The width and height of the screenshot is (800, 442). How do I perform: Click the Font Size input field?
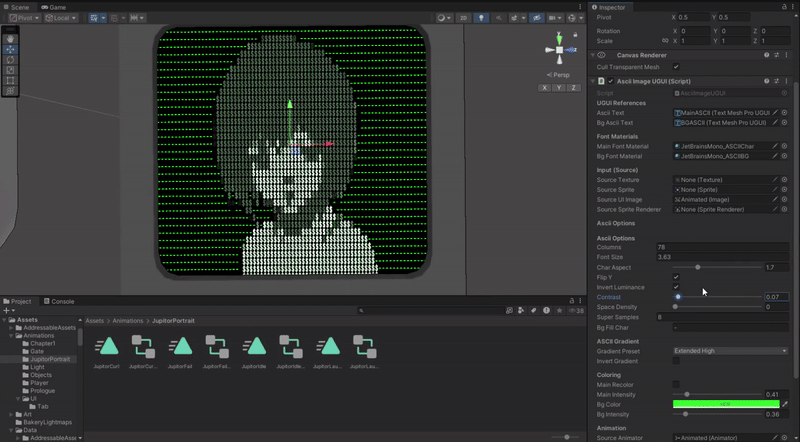click(x=722, y=257)
